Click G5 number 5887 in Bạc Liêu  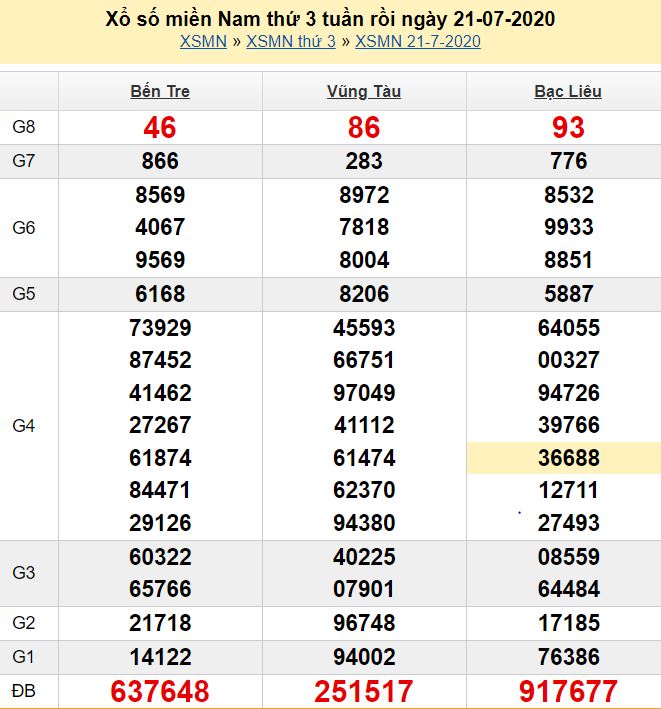coord(568,294)
